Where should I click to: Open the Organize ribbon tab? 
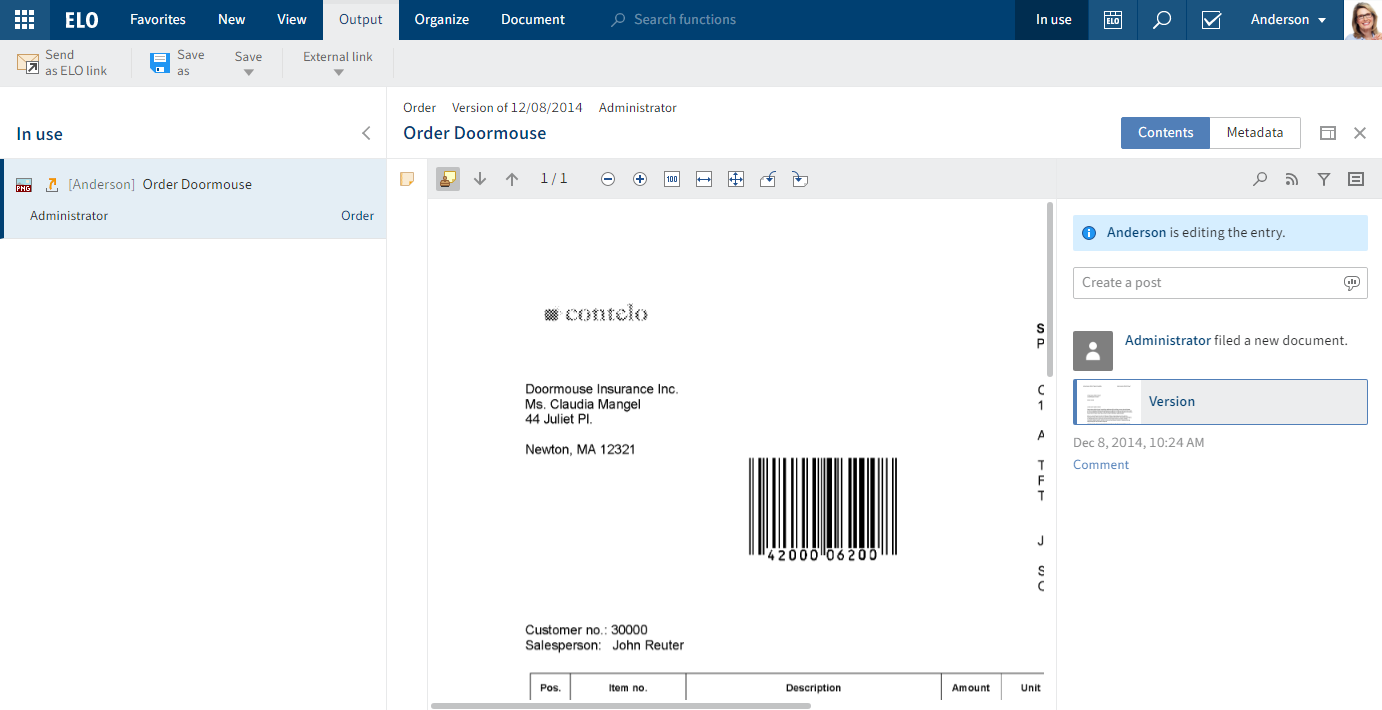click(x=442, y=20)
